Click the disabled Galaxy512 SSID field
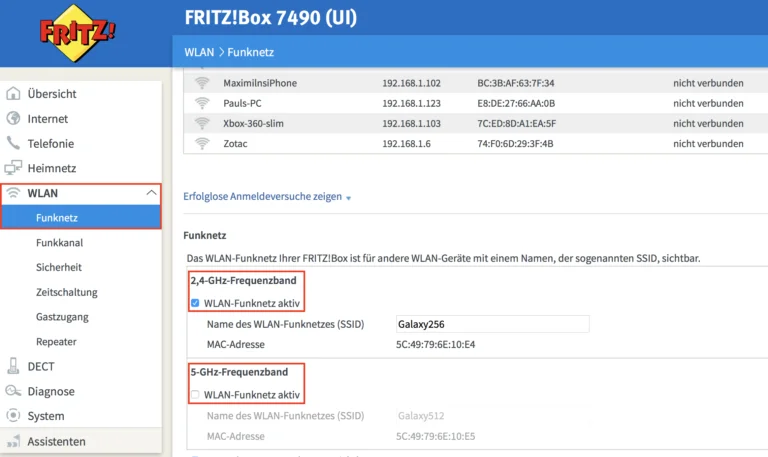The width and height of the screenshot is (768, 457). click(x=492, y=415)
